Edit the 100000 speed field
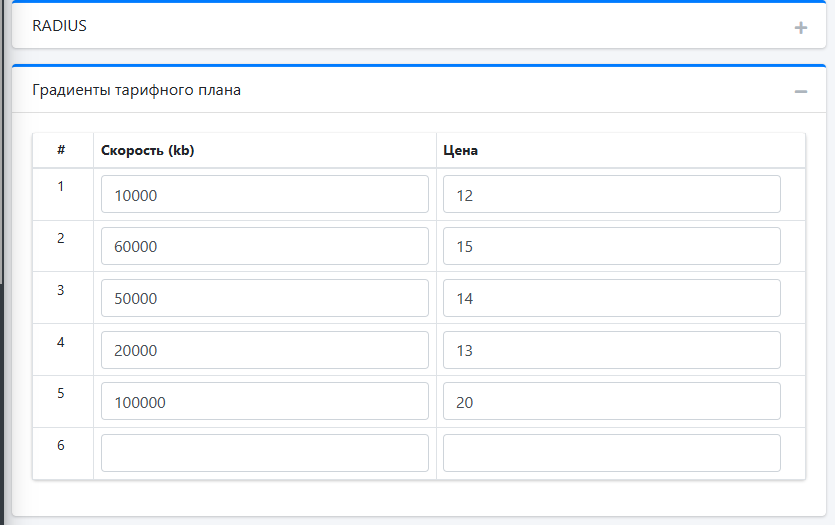This screenshot has height=525, width=835. 265,401
